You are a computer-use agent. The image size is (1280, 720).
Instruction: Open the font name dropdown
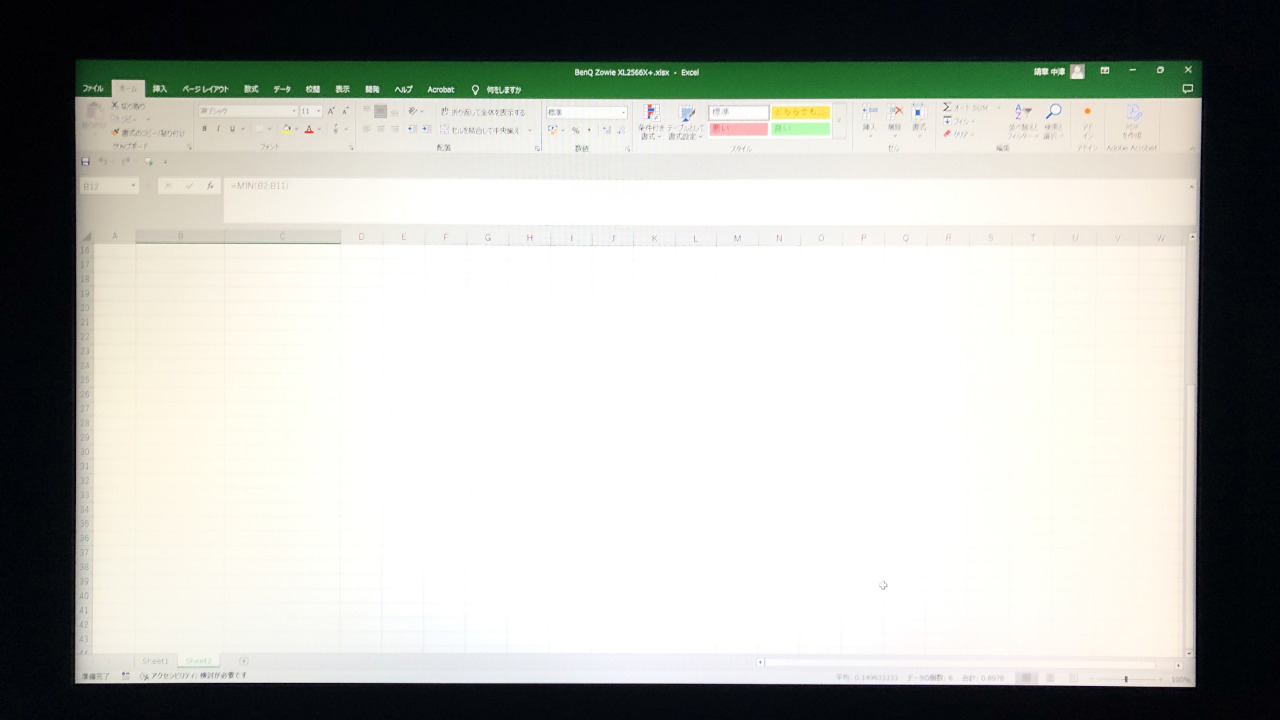294,111
